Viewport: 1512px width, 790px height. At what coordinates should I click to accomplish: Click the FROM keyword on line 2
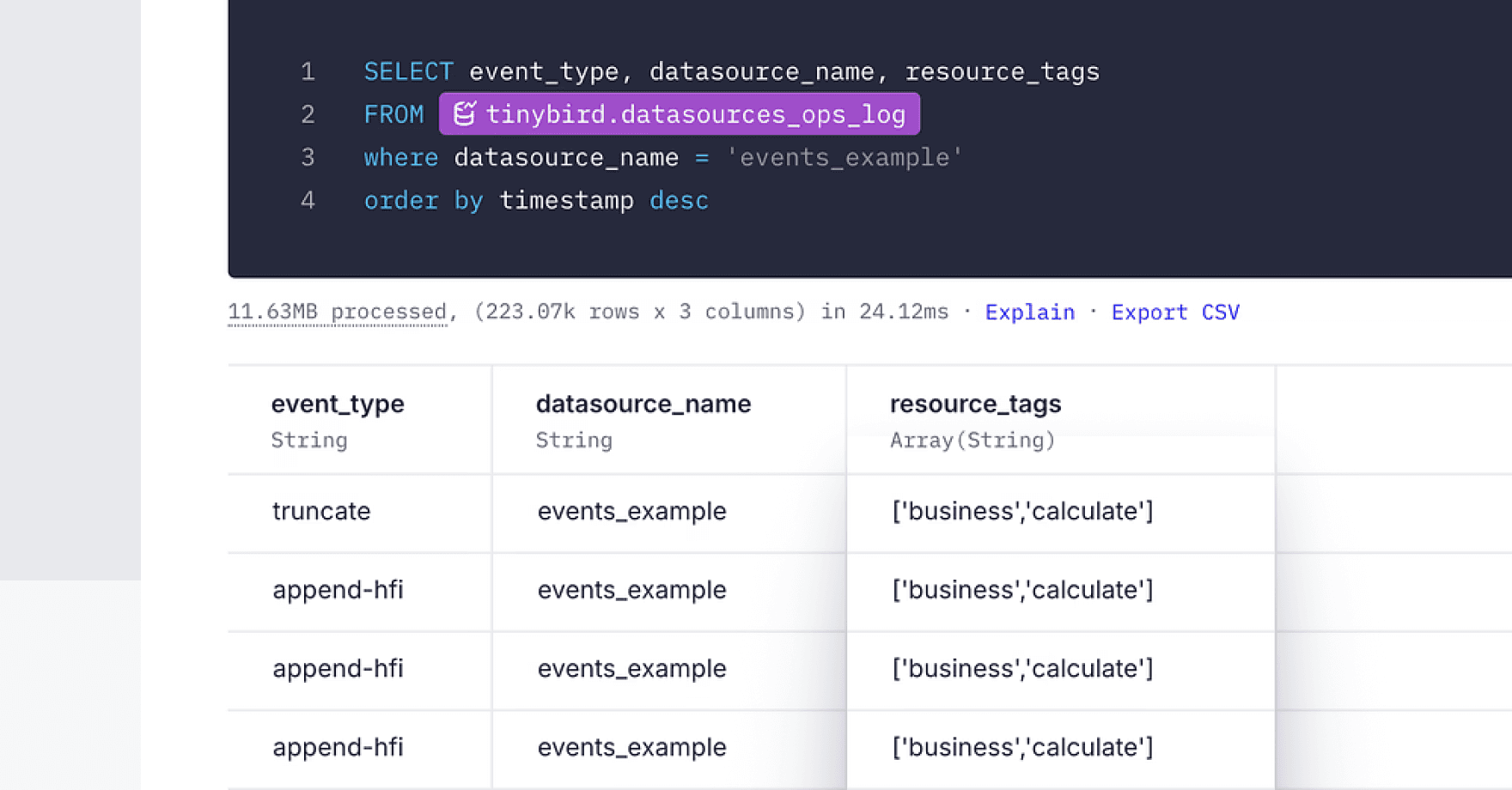tap(393, 113)
